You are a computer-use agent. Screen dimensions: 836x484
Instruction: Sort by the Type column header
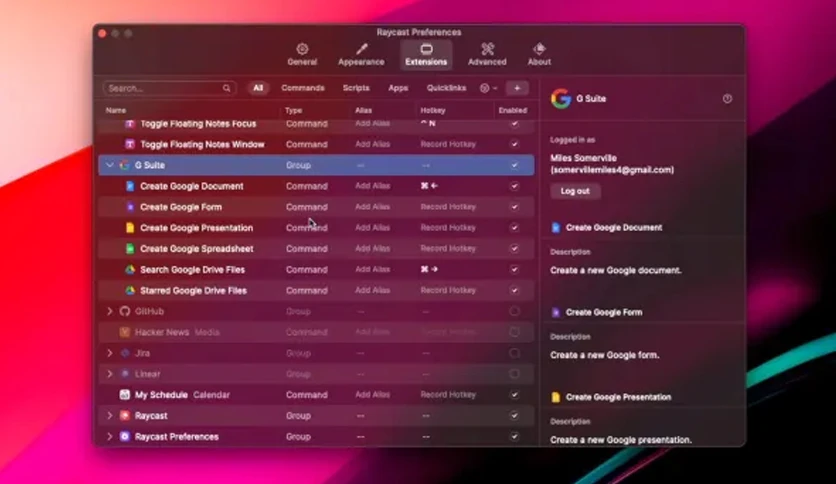[293, 110]
